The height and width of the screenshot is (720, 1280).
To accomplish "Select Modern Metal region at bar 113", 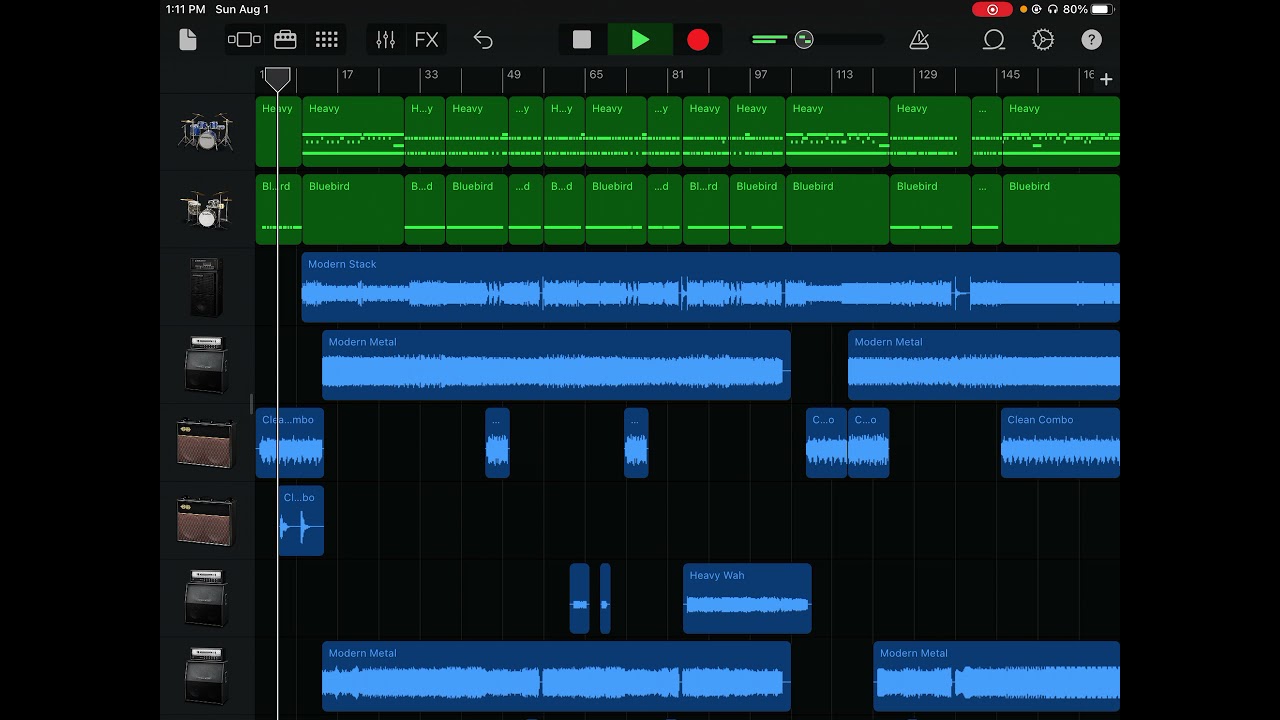I will click(984, 365).
